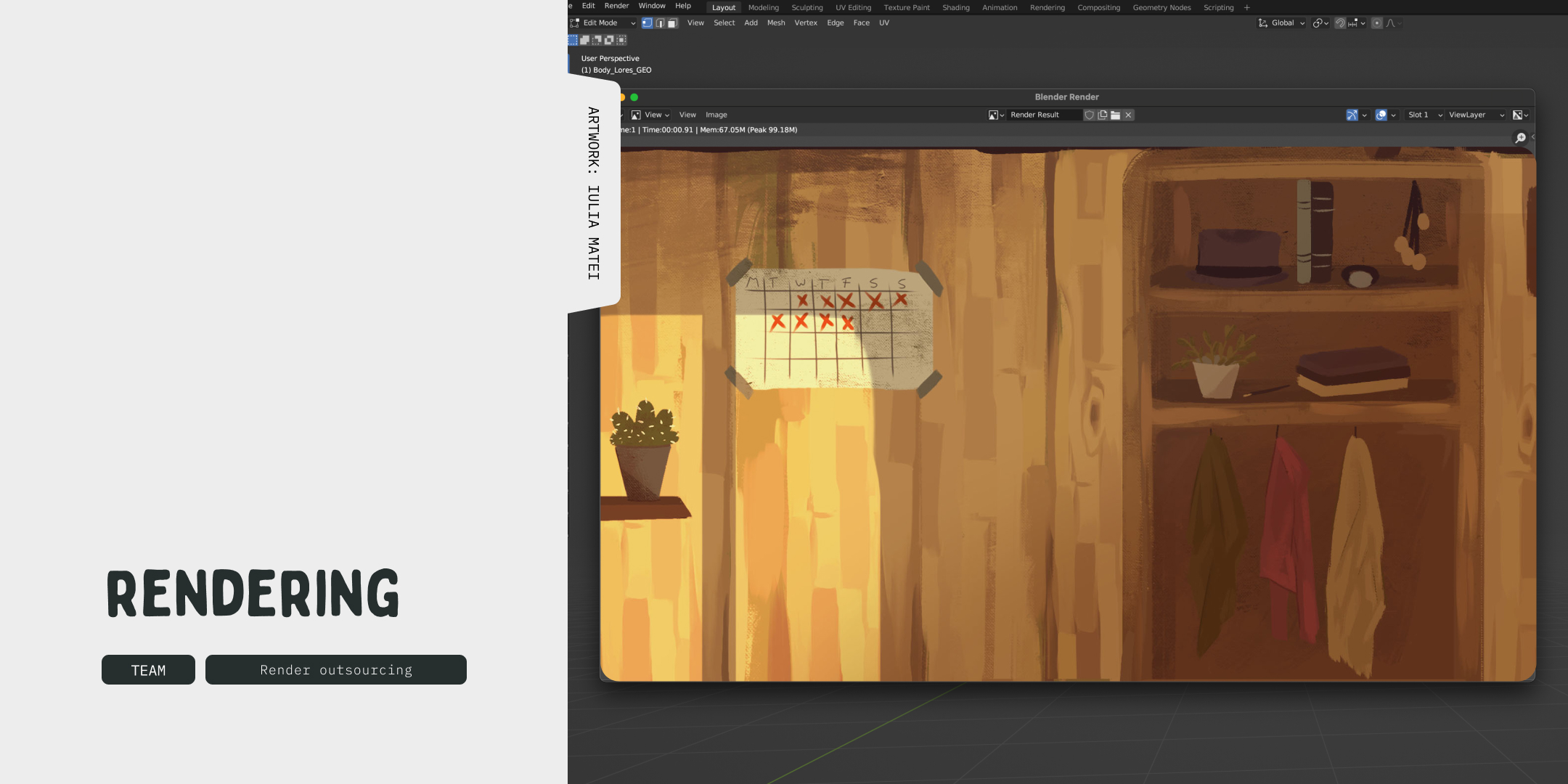Unlink the Render Result image
The width and height of the screenshot is (1568, 784).
1129,115
